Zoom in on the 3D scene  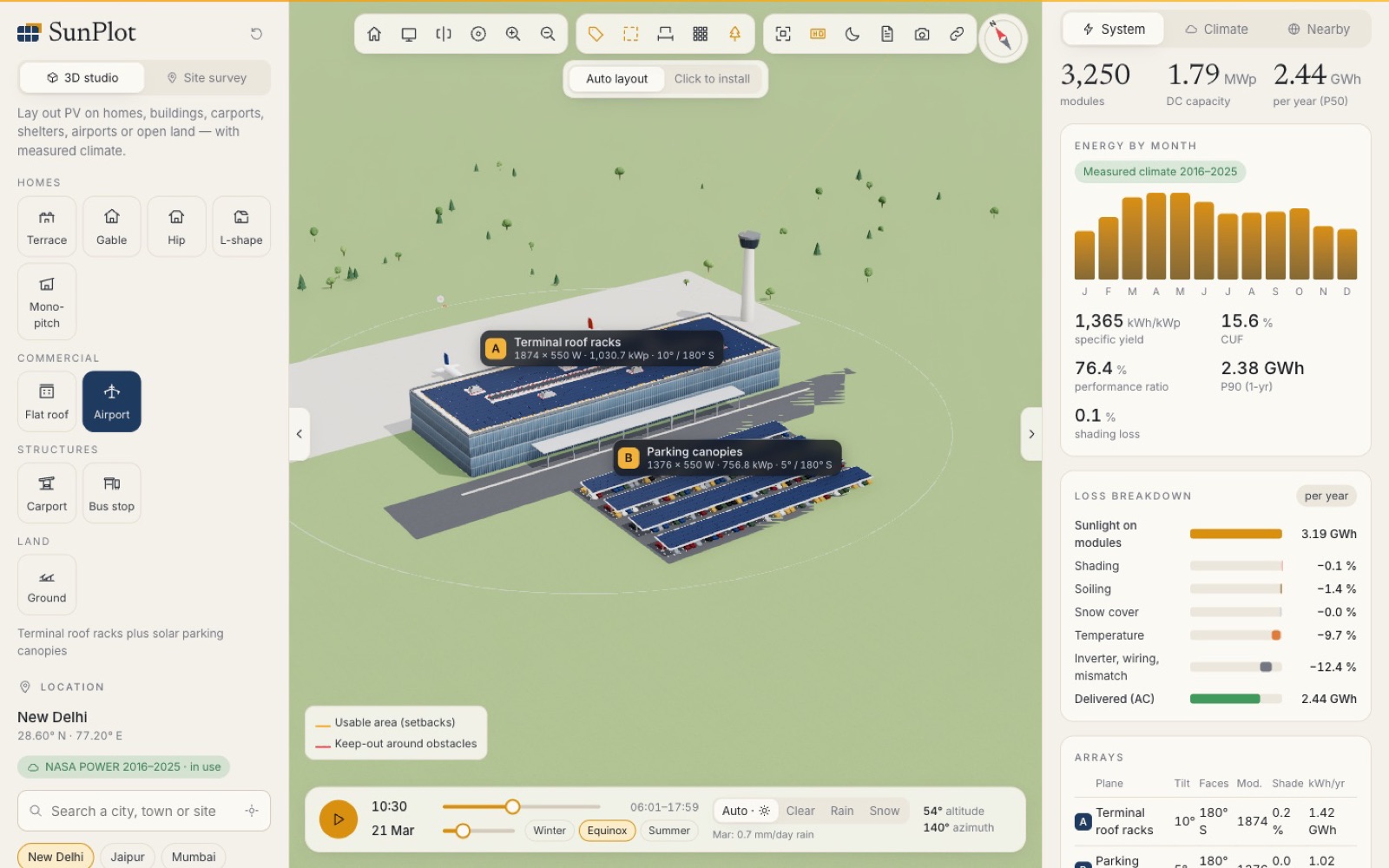pyautogui.click(x=513, y=34)
